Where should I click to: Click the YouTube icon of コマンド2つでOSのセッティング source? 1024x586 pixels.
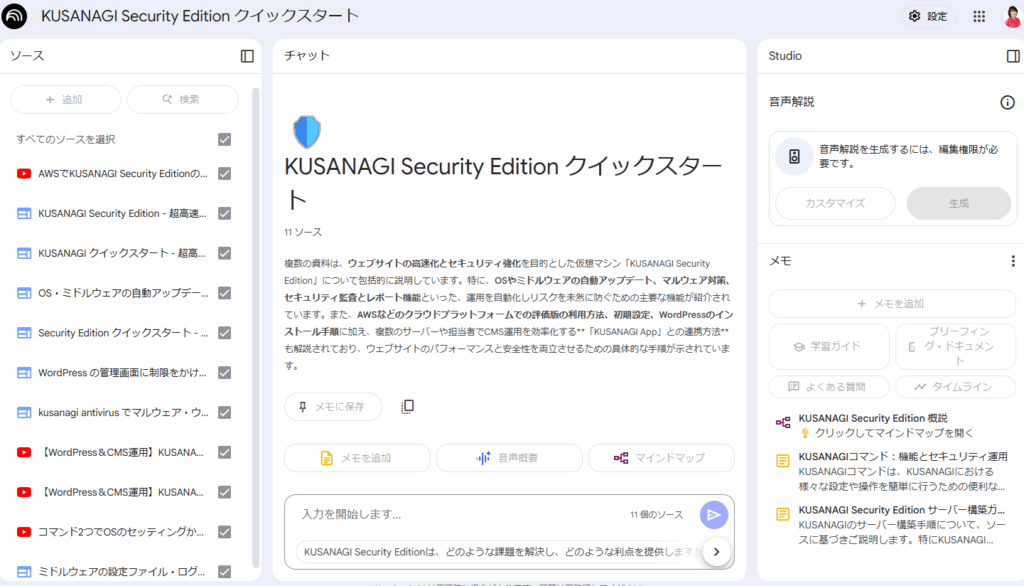coord(24,532)
